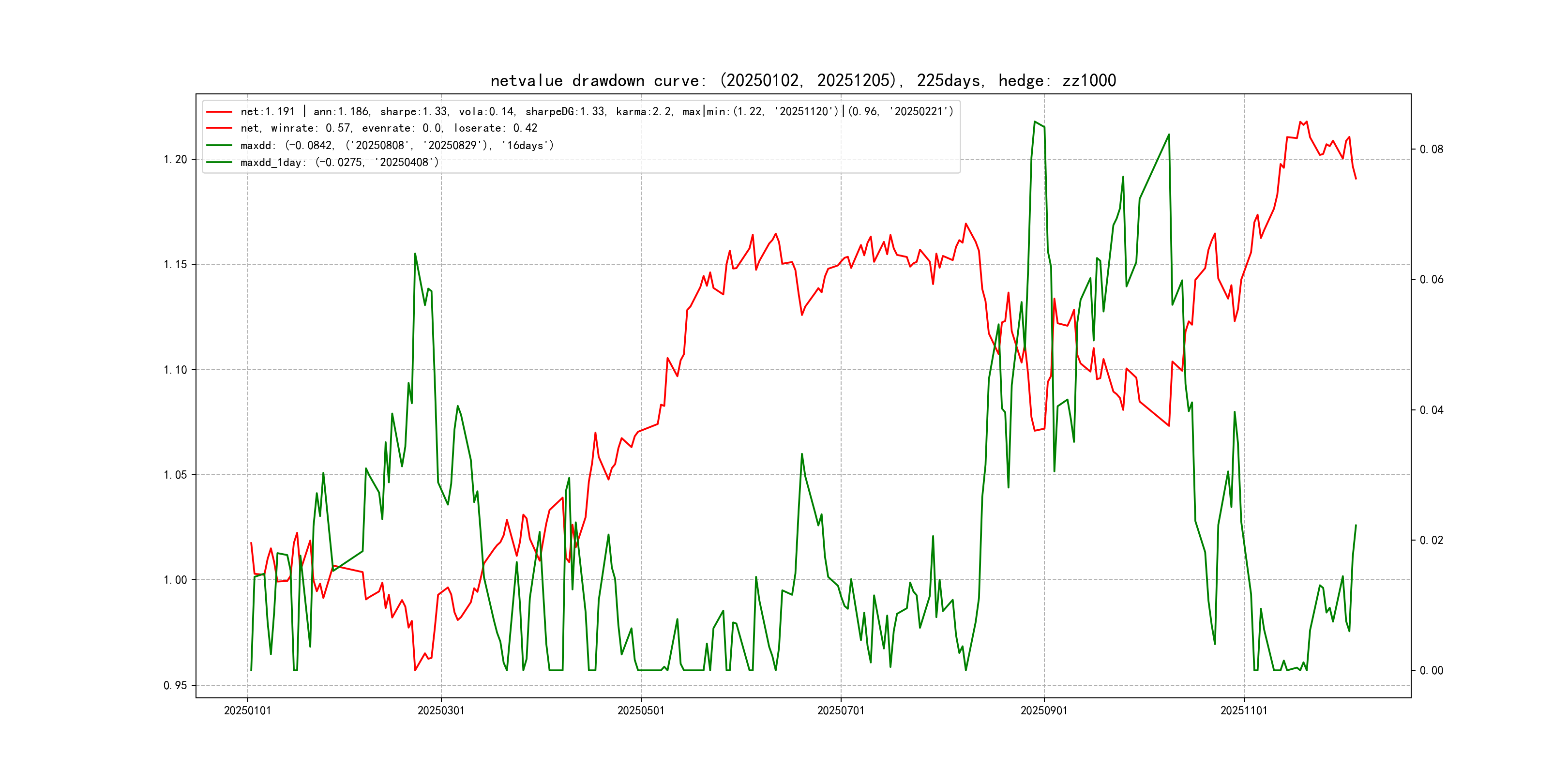Click the chart title text
This screenshot has width=1568, height=784.
(x=803, y=81)
